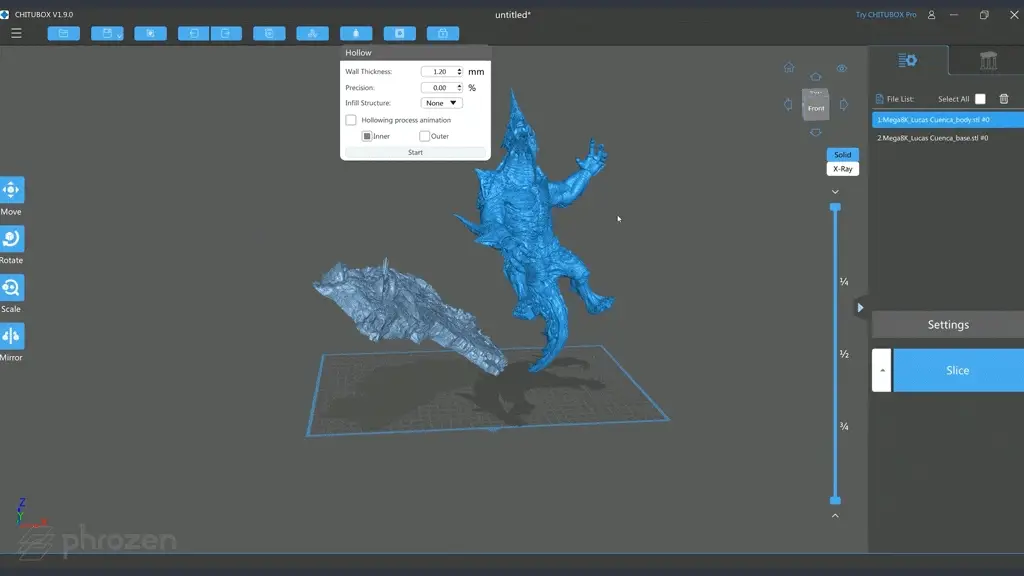Select the Scale tool

[12, 288]
